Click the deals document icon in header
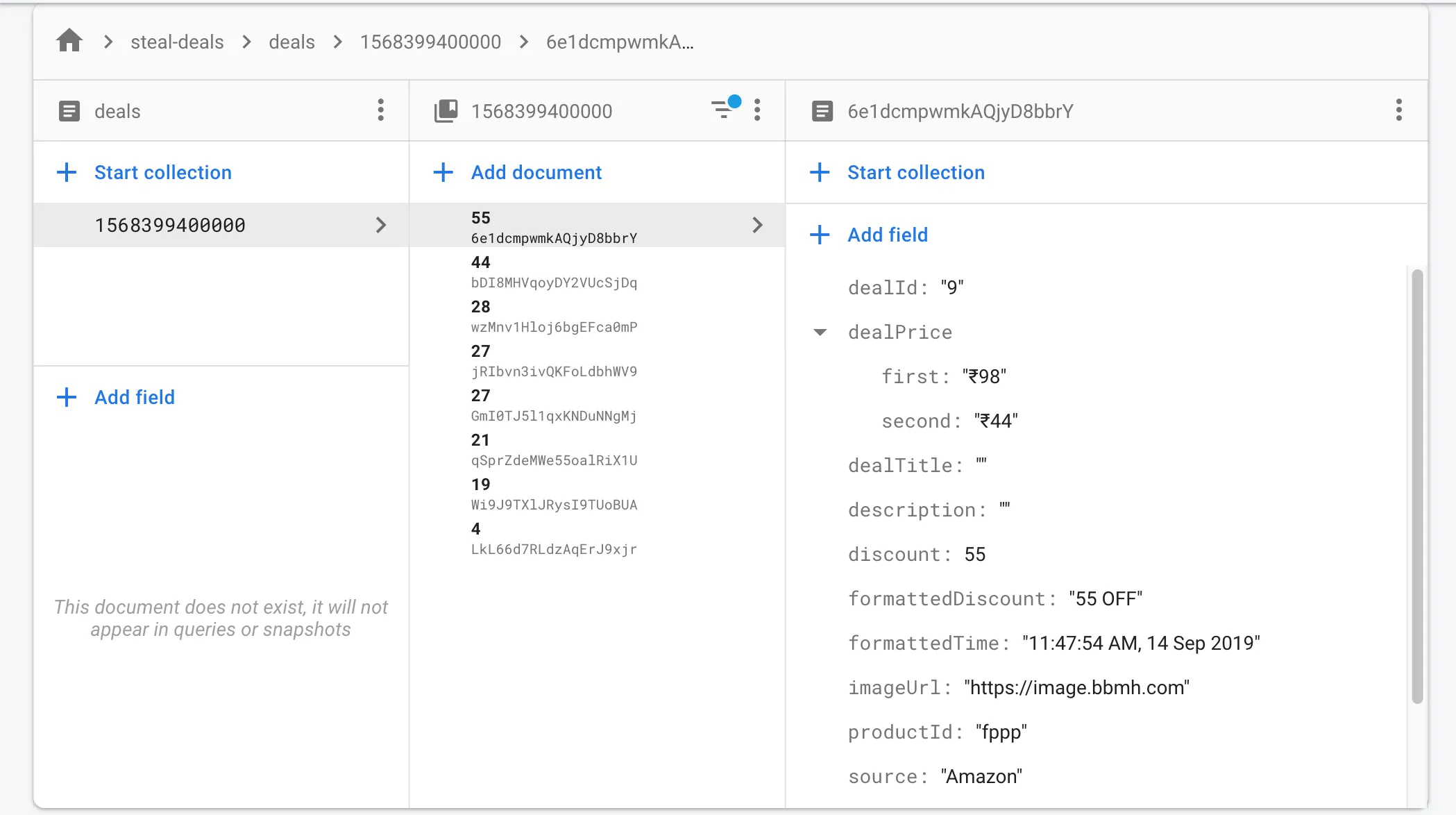 (69, 111)
